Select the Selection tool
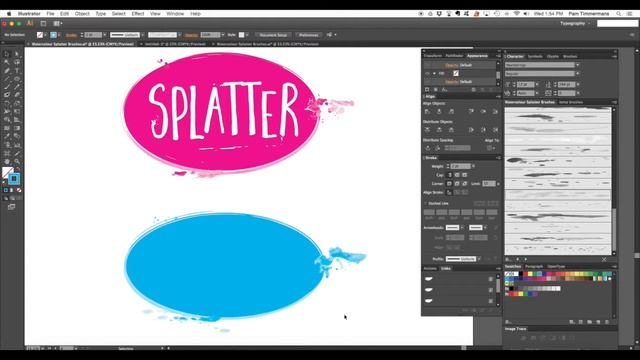 click(7, 54)
